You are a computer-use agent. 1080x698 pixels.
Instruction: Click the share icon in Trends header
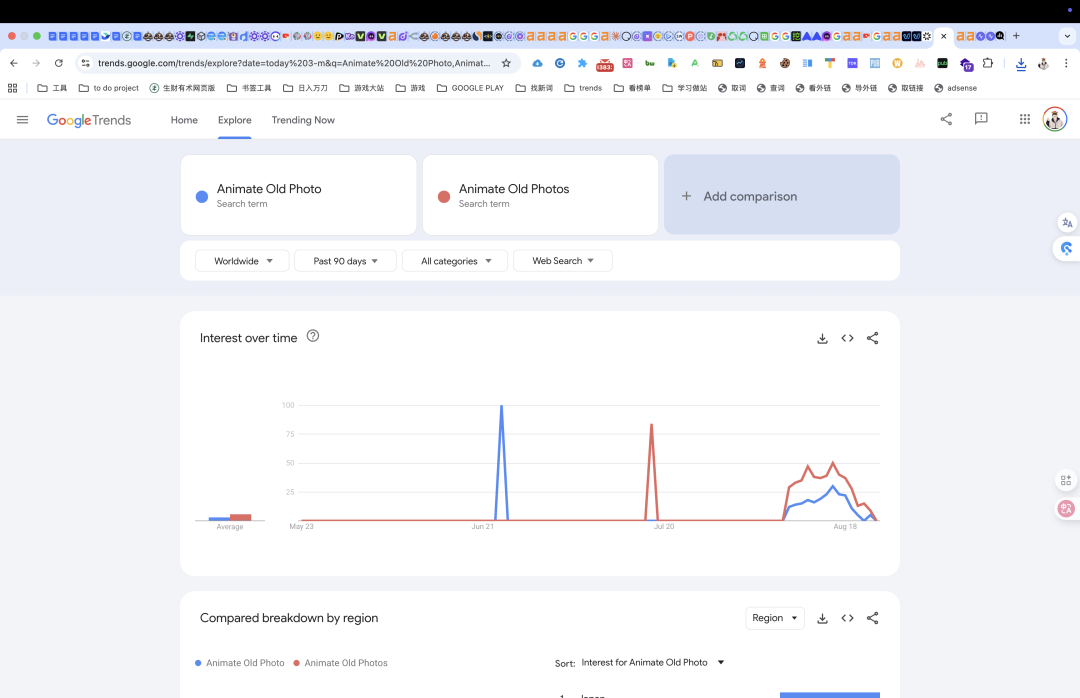tap(946, 119)
